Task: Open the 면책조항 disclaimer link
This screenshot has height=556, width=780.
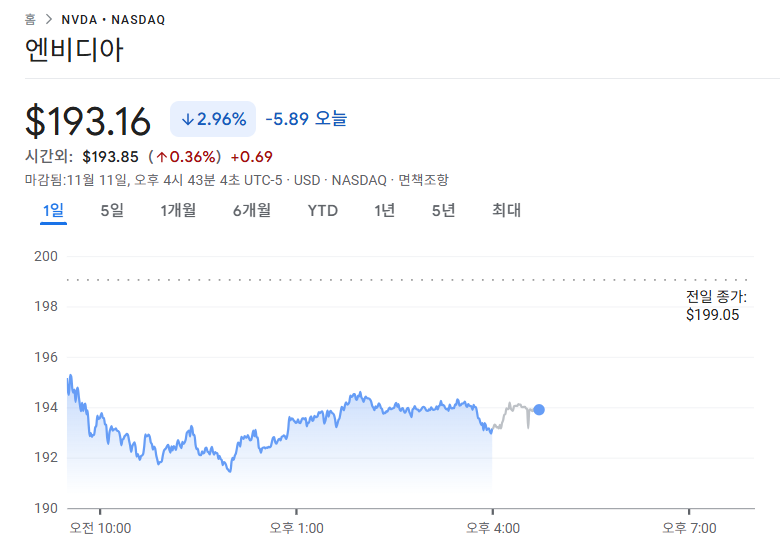Action: point(423,180)
